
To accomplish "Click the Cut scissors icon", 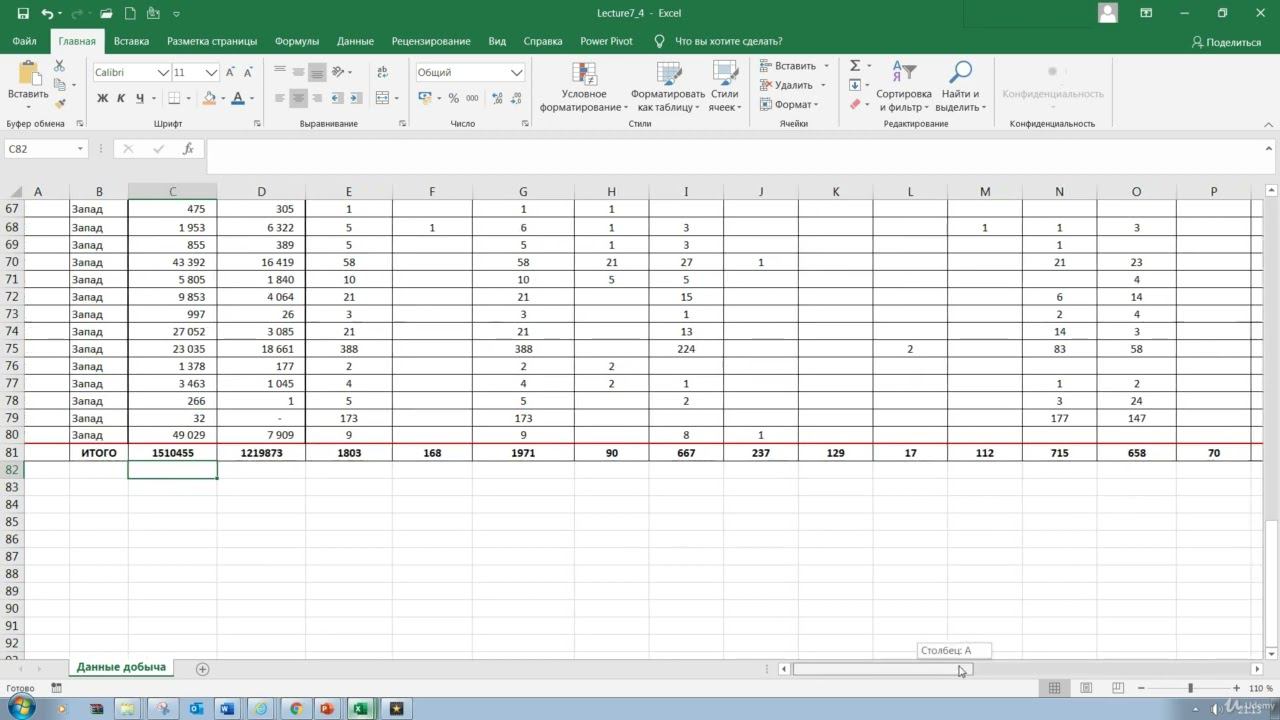I will pos(59,66).
